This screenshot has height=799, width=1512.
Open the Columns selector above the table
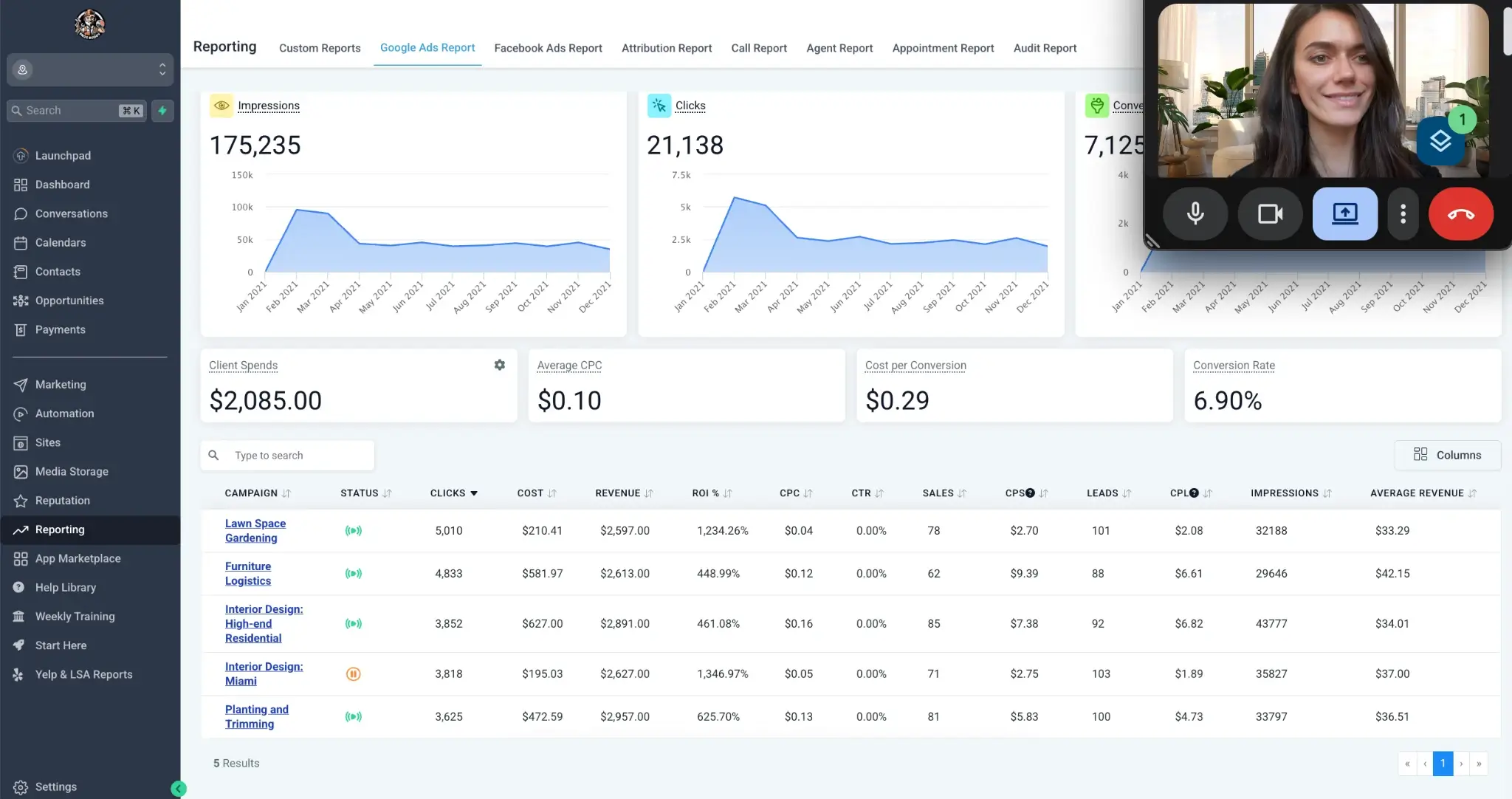click(1447, 455)
